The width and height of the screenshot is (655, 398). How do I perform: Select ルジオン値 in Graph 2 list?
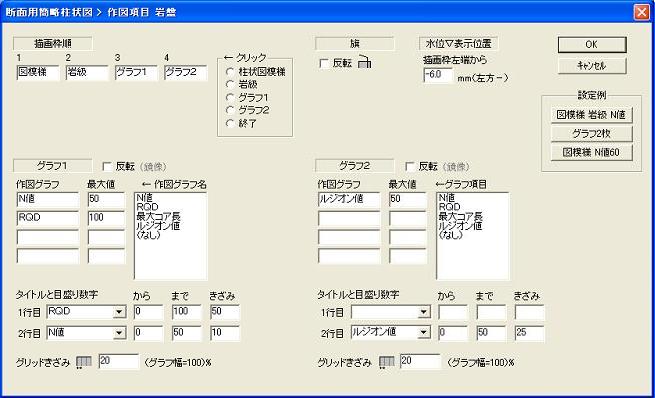(x=460, y=226)
